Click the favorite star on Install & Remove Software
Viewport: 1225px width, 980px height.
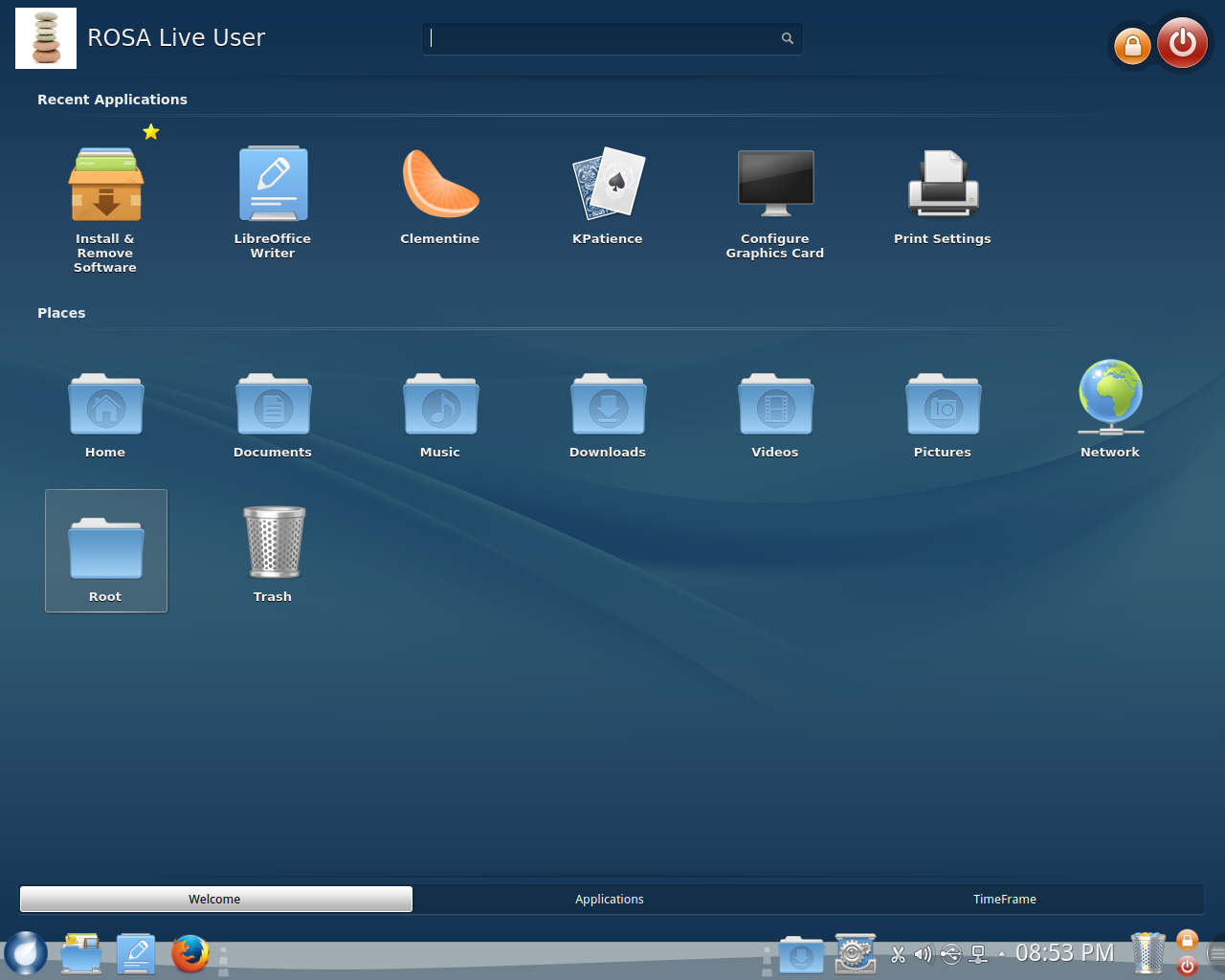[x=151, y=132]
